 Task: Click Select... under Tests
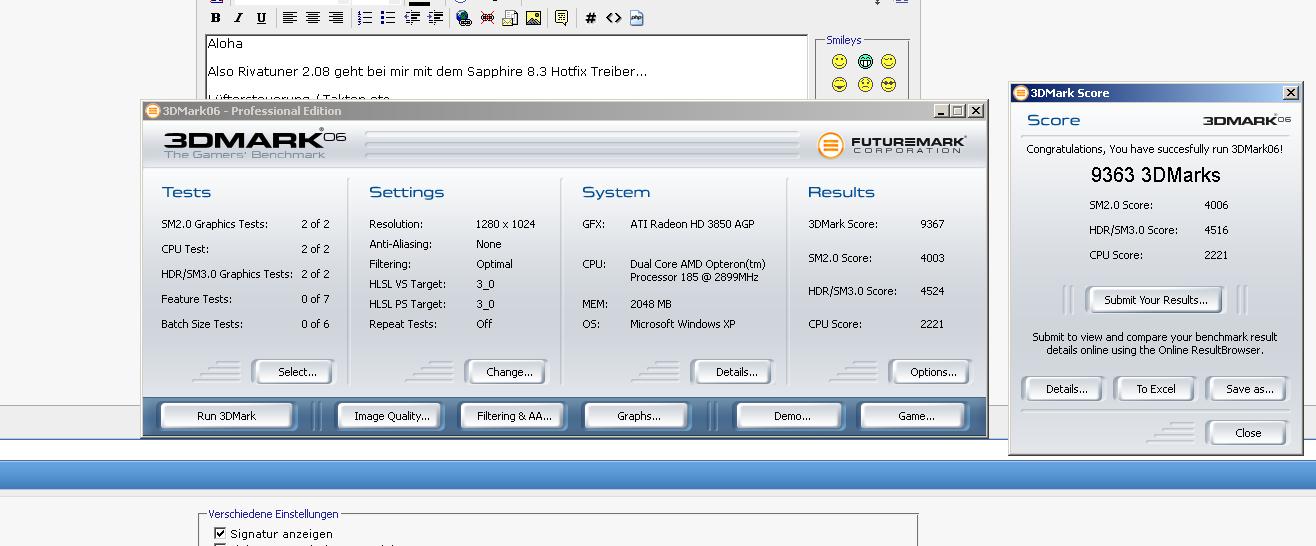[x=292, y=372]
